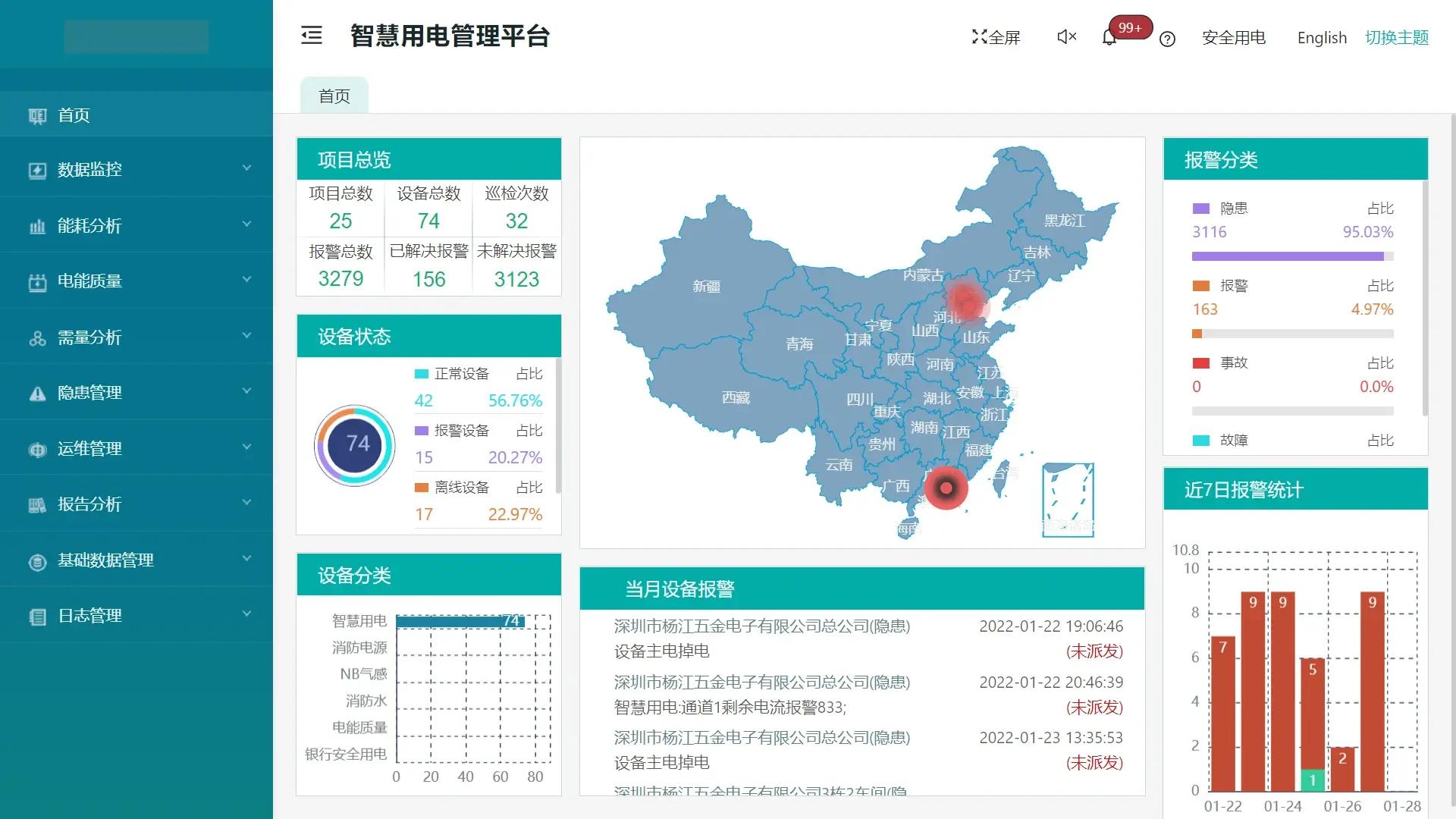Click the 日志管理 sidebar icon
Screen dimensions: 1456x819
coord(37,617)
